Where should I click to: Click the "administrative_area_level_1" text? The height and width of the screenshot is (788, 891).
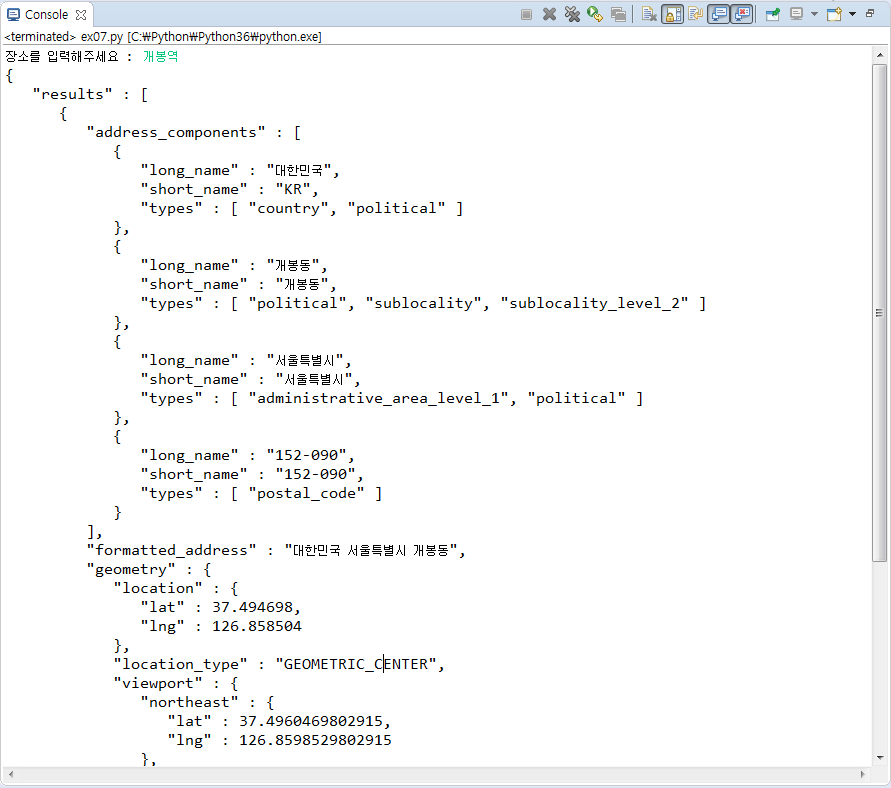(x=378, y=398)
